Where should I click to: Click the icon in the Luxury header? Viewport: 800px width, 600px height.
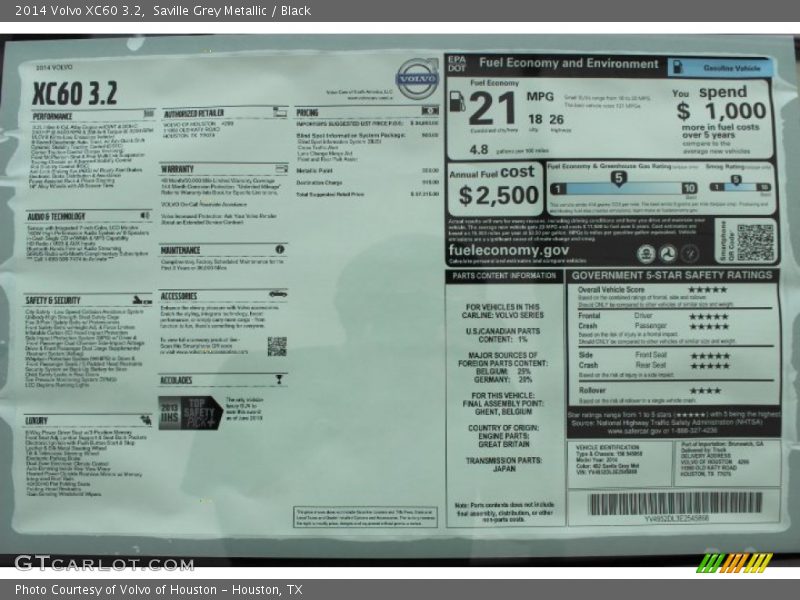click(146, 420)
